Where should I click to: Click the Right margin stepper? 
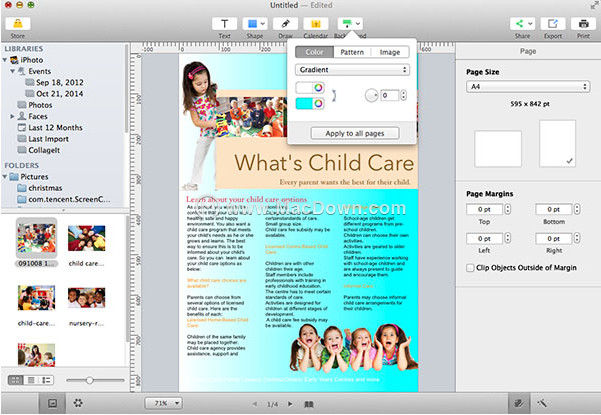coord(577,238)
